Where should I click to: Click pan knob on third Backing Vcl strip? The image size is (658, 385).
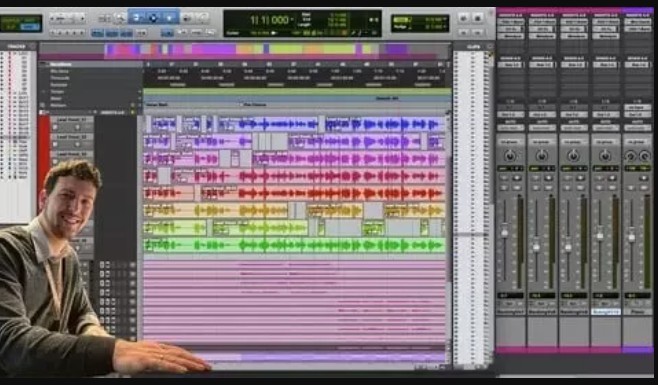click(573, 156)
